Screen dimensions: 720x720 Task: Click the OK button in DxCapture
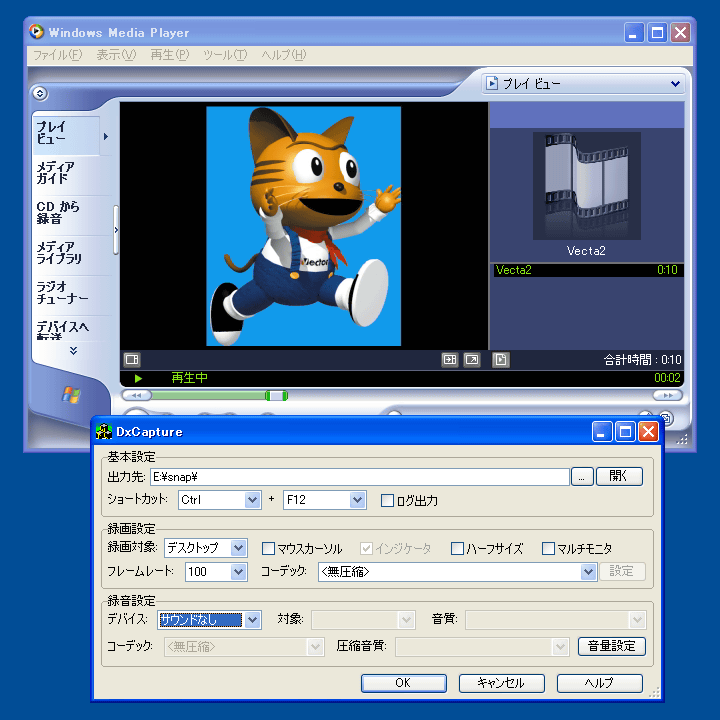tap(404, 683)
